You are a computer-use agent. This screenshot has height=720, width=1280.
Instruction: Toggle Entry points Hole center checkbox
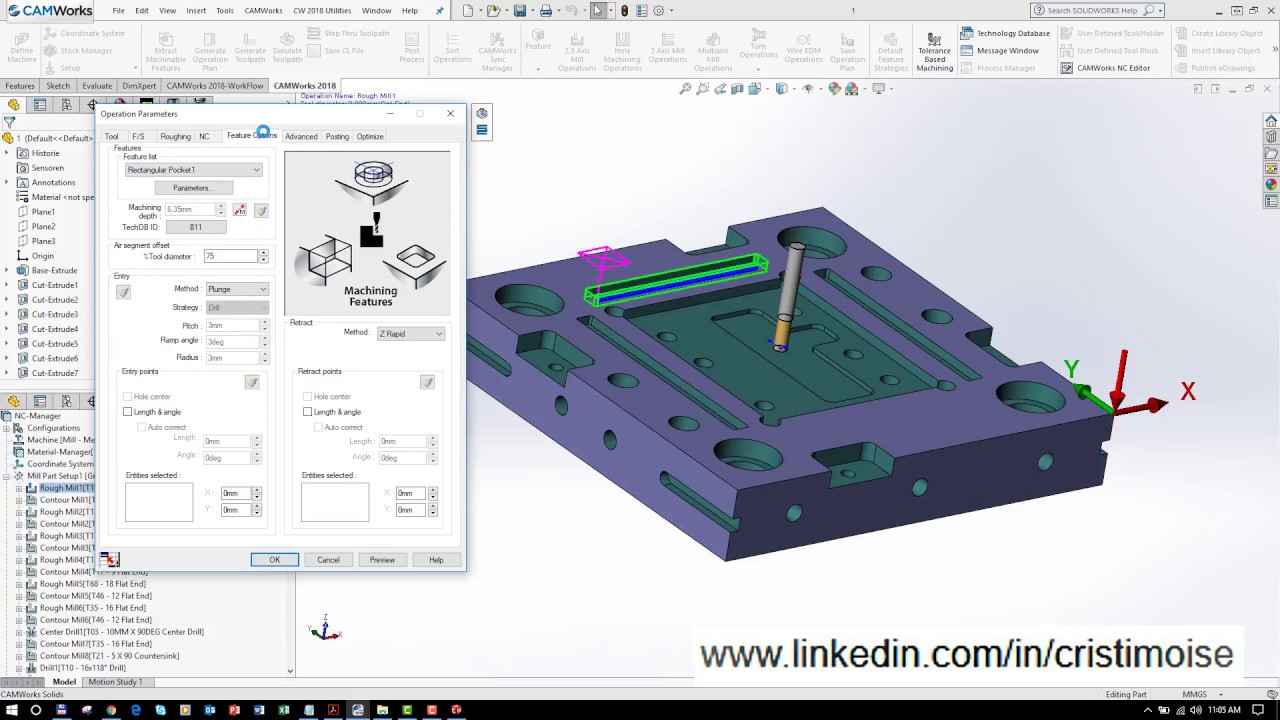tap(128, 397)
